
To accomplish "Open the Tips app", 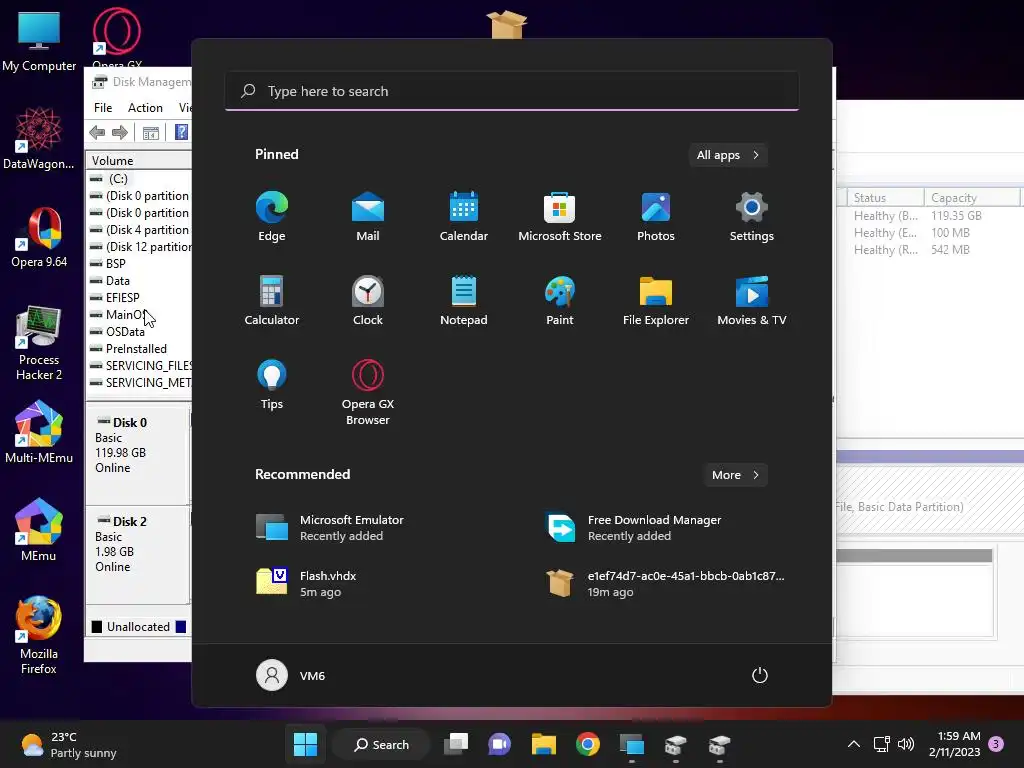I will (x=272, y=385).
